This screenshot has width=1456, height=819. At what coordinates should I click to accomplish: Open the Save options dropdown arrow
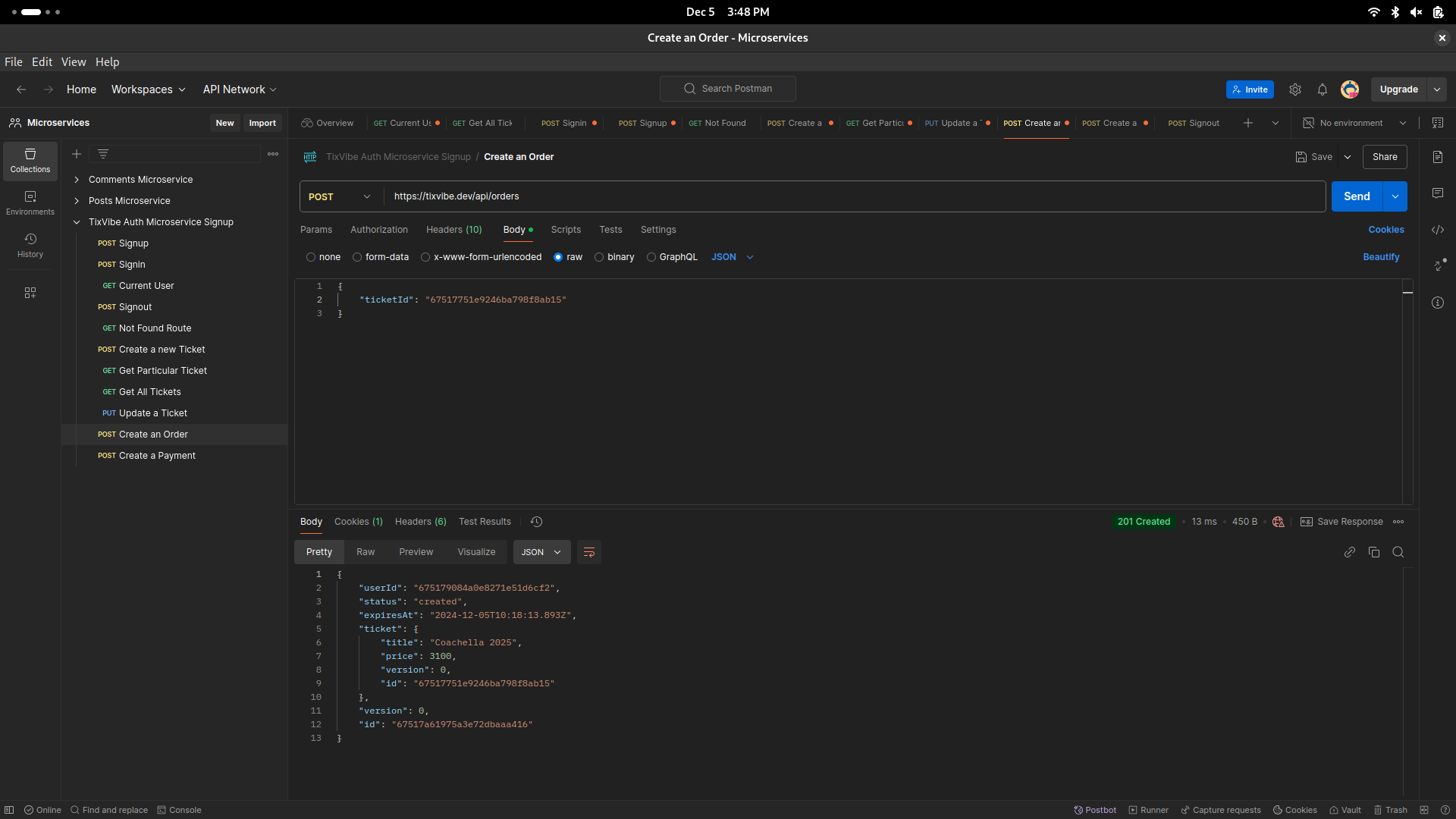click(x=1348, y=157)
